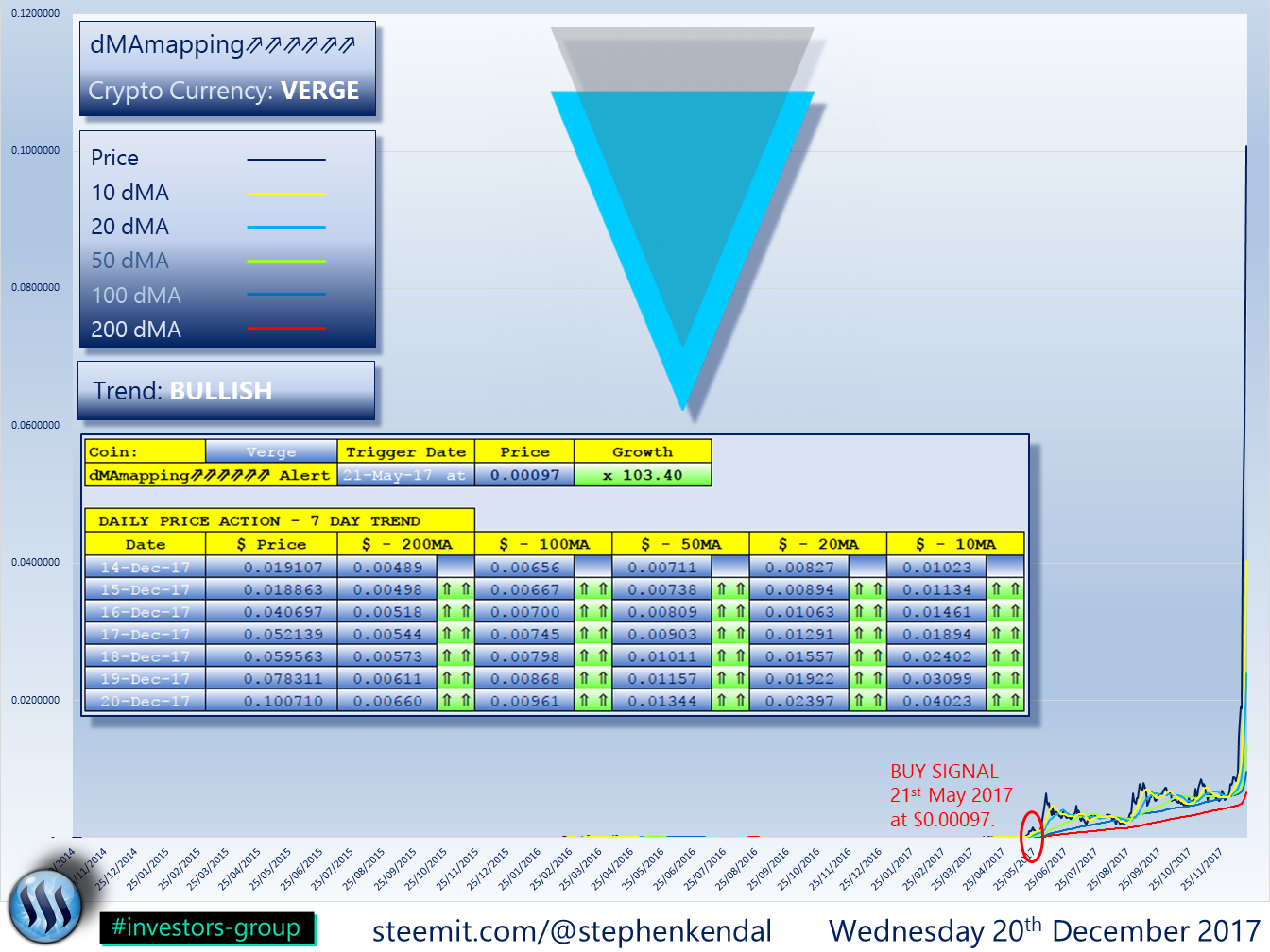
Task: Click the y-axis label '0.0200000'
Action: pyautogui.click(x=35, y=700)
